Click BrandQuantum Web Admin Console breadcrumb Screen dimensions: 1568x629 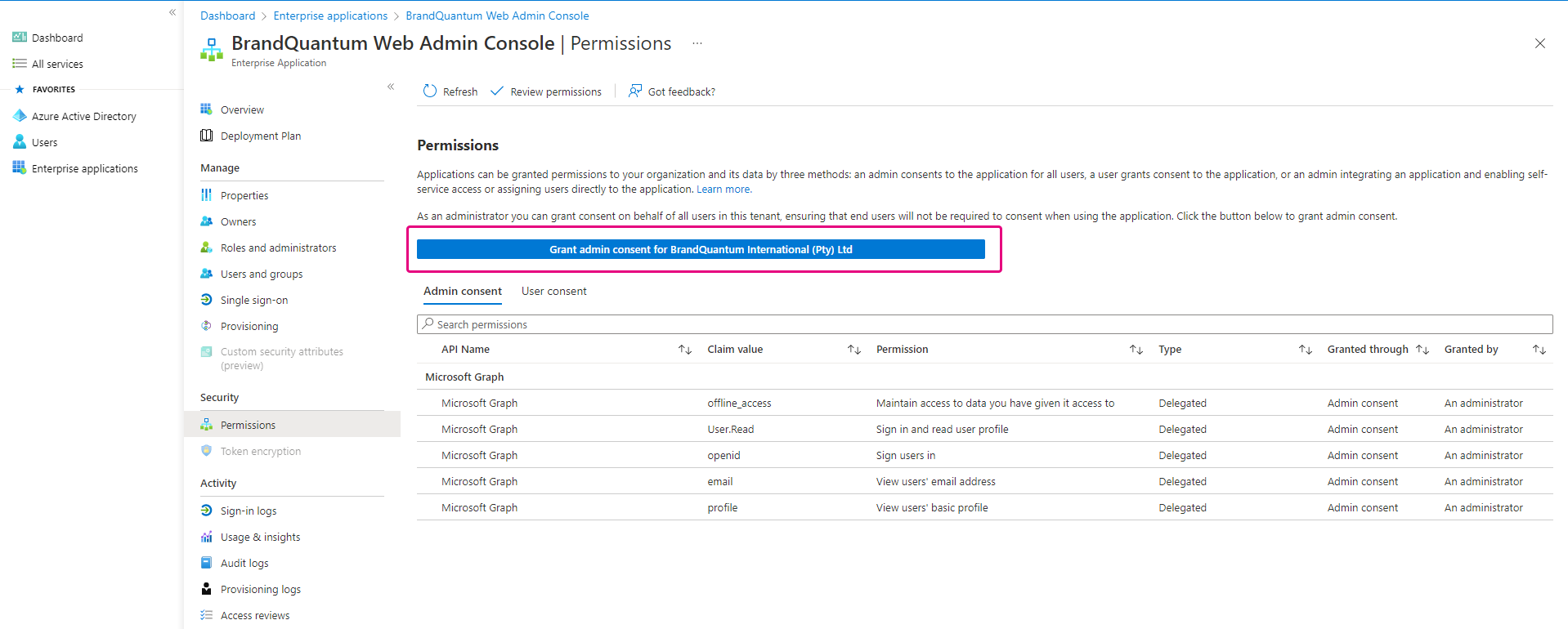point(497,16)
